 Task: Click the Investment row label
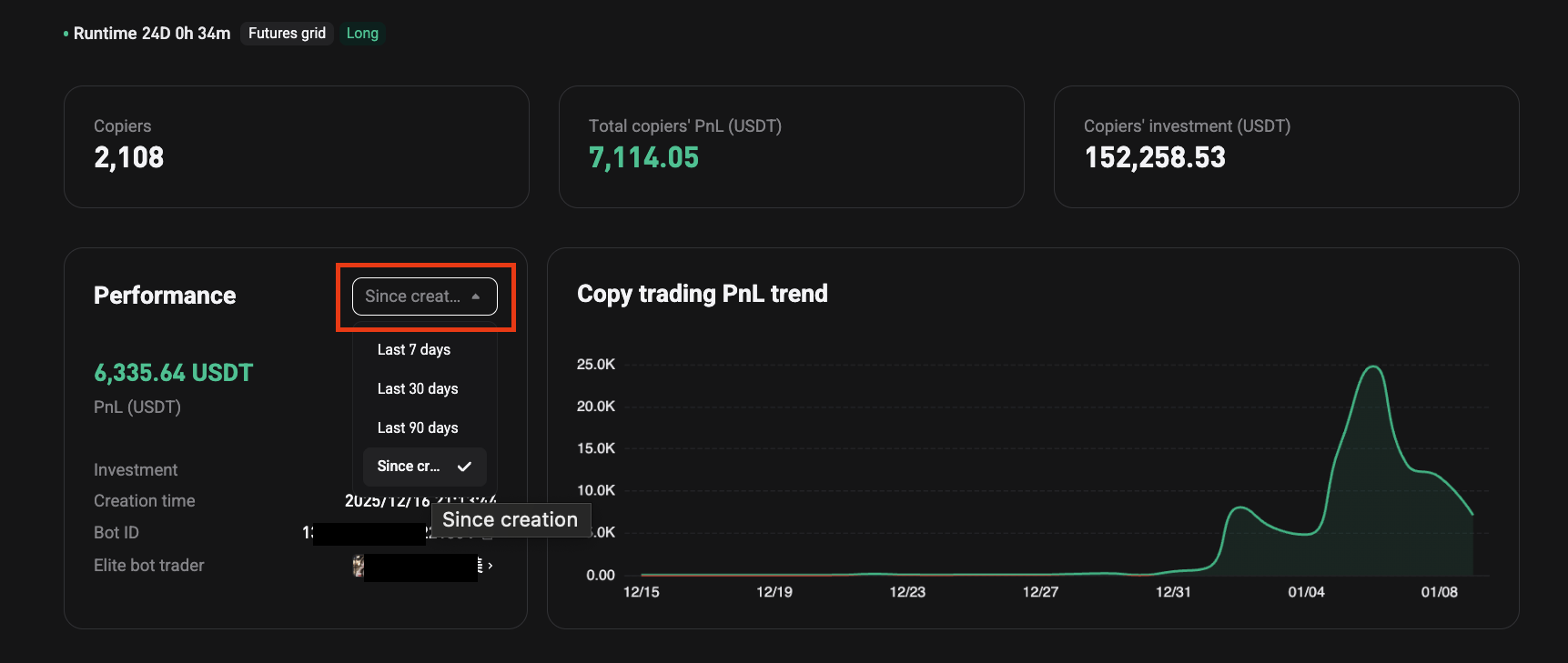point(136,470)
